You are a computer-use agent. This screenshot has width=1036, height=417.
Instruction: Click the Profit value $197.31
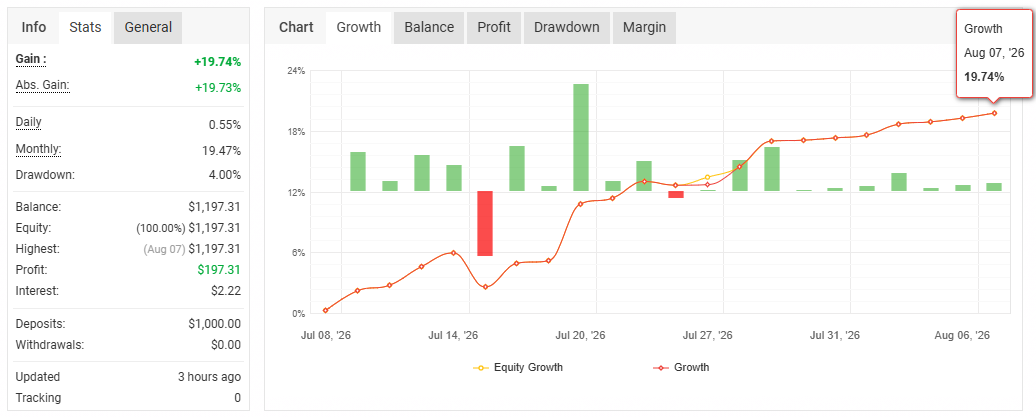click(219, 270)
